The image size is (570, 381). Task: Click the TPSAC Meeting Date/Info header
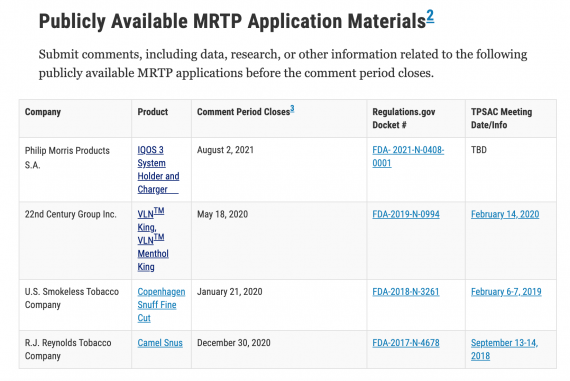[511, 119]
